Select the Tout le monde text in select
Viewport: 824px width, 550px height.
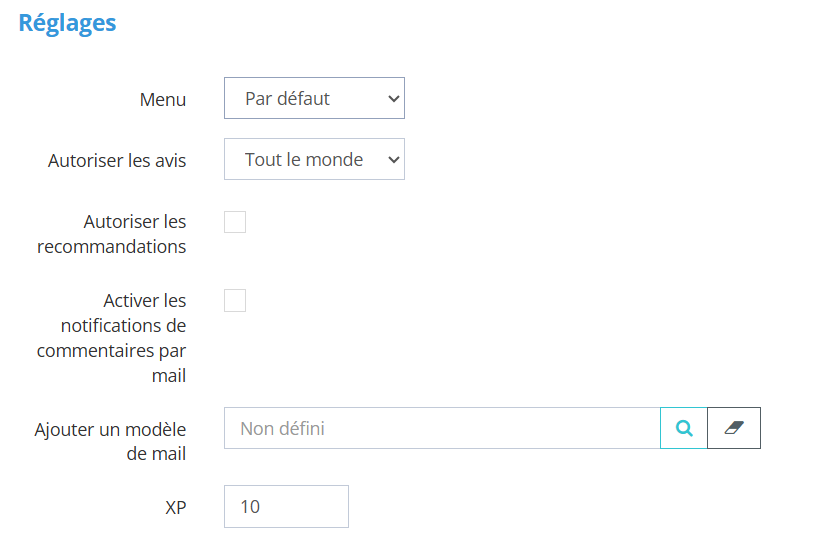click(303, 159)
